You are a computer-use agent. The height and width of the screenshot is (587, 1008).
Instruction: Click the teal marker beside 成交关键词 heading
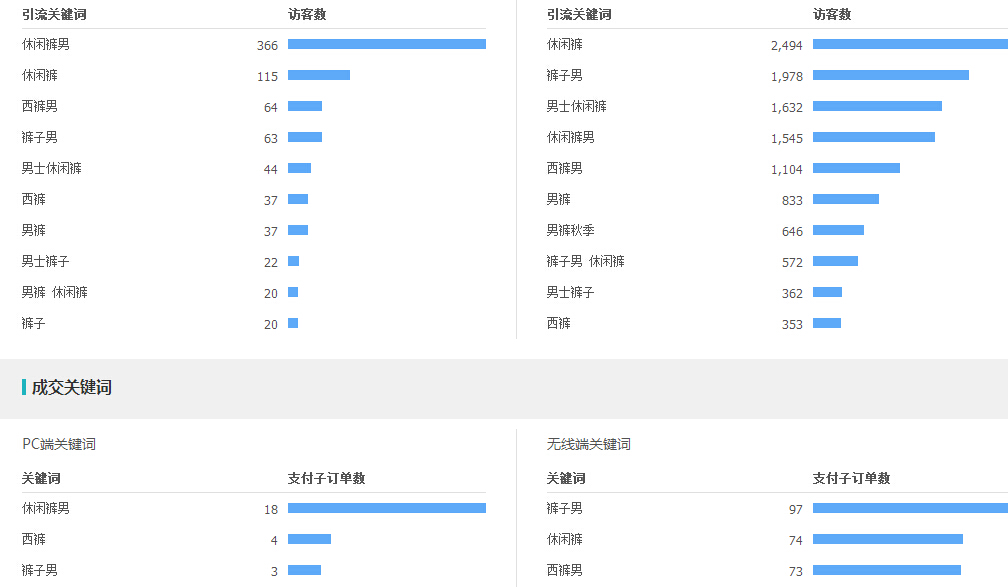(x=24, y=387)
